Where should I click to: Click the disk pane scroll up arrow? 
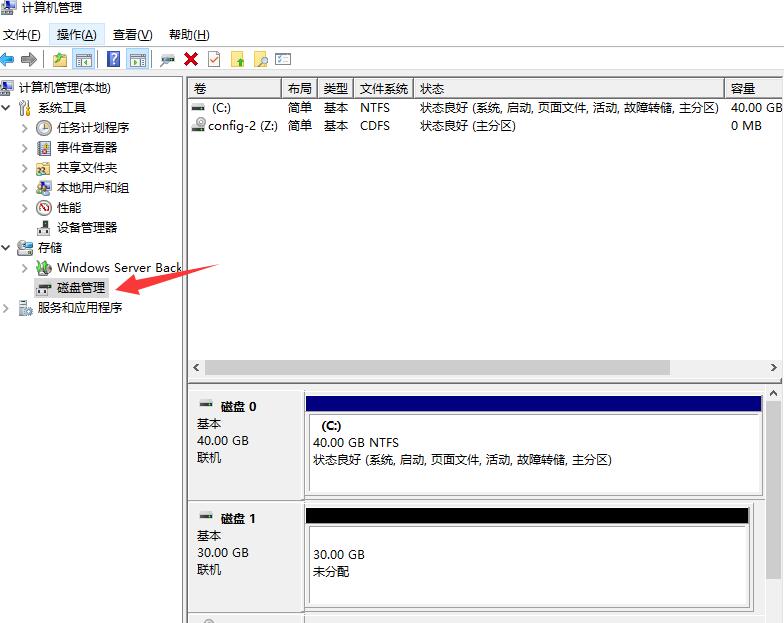[774, 394]
